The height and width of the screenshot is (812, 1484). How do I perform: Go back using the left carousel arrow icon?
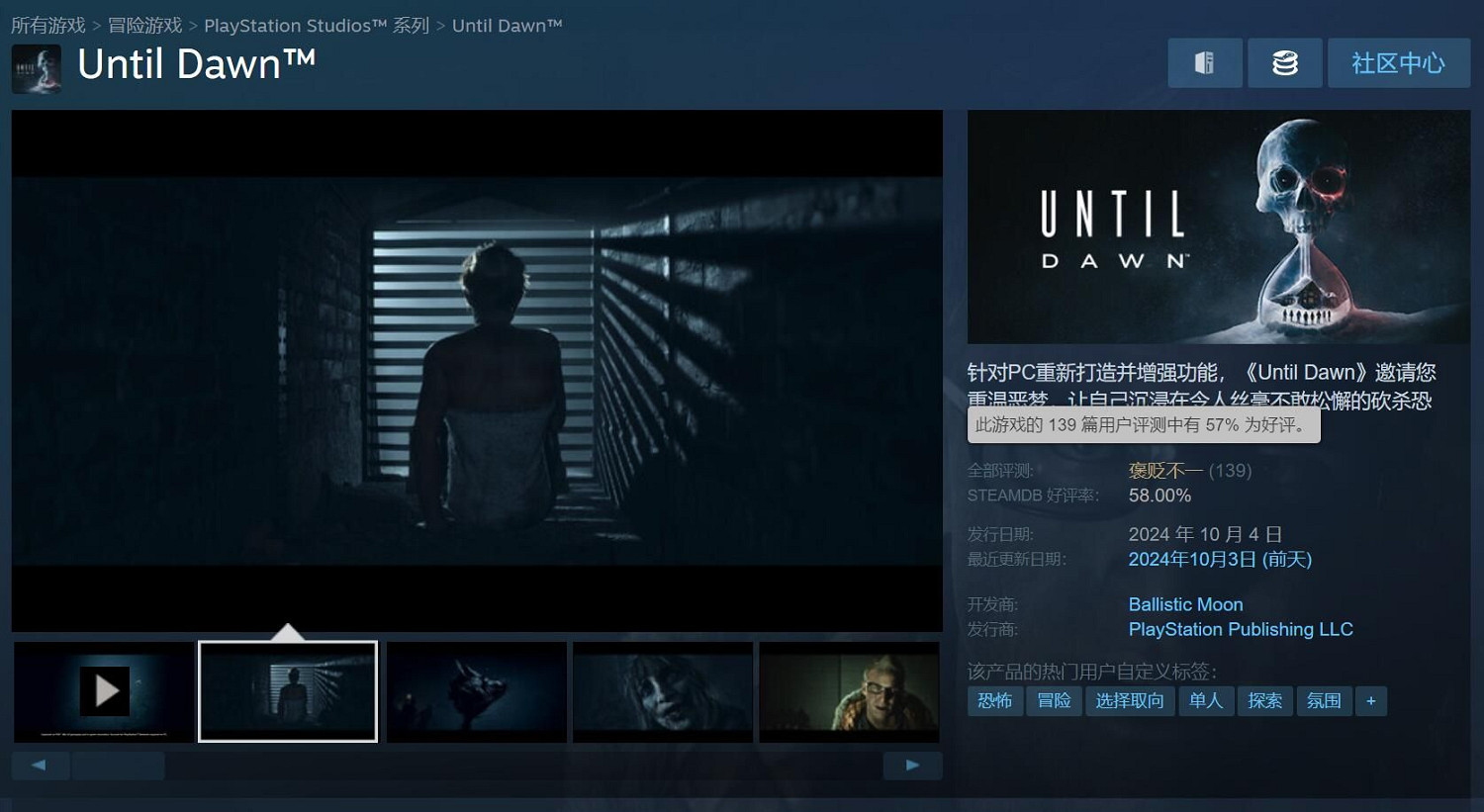(40, 765)
